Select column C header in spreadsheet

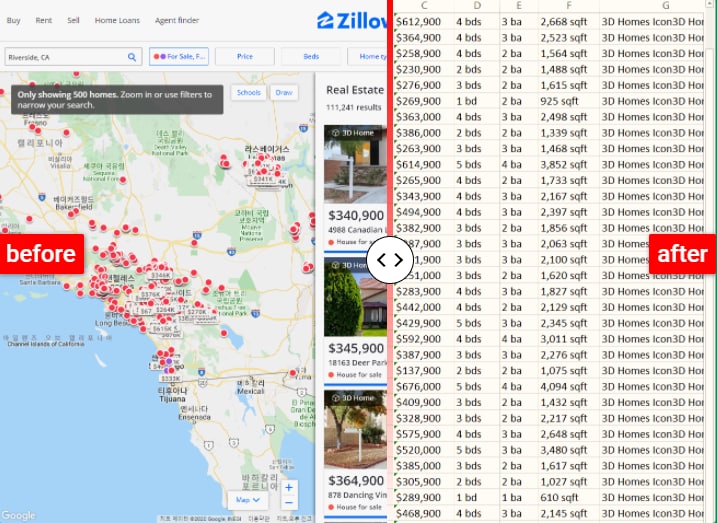424,5
